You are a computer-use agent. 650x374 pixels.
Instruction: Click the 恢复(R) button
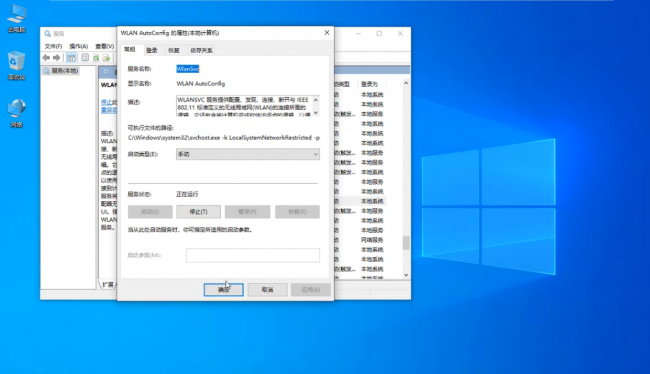(x=297, y=212)
